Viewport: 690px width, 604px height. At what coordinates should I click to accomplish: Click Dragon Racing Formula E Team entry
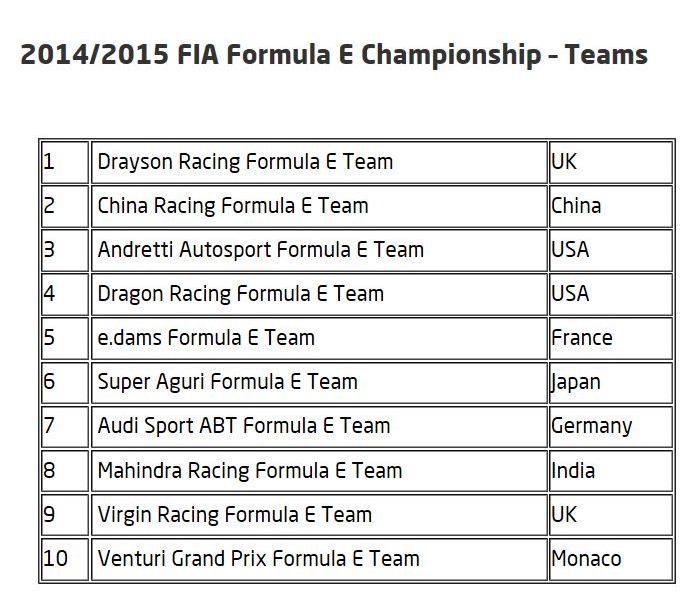pyautogui.click(x=319, y=294)
